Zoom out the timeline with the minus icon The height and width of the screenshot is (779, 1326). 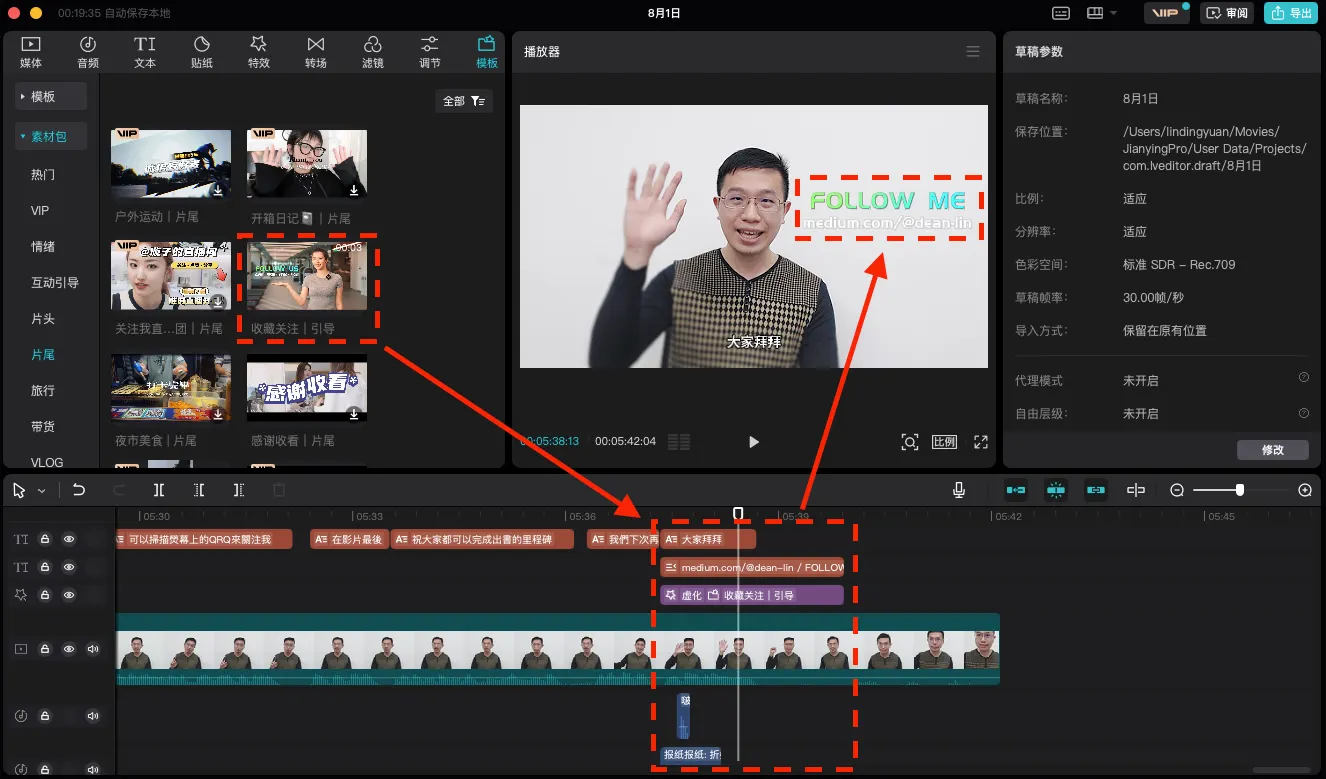[1177, 490]
